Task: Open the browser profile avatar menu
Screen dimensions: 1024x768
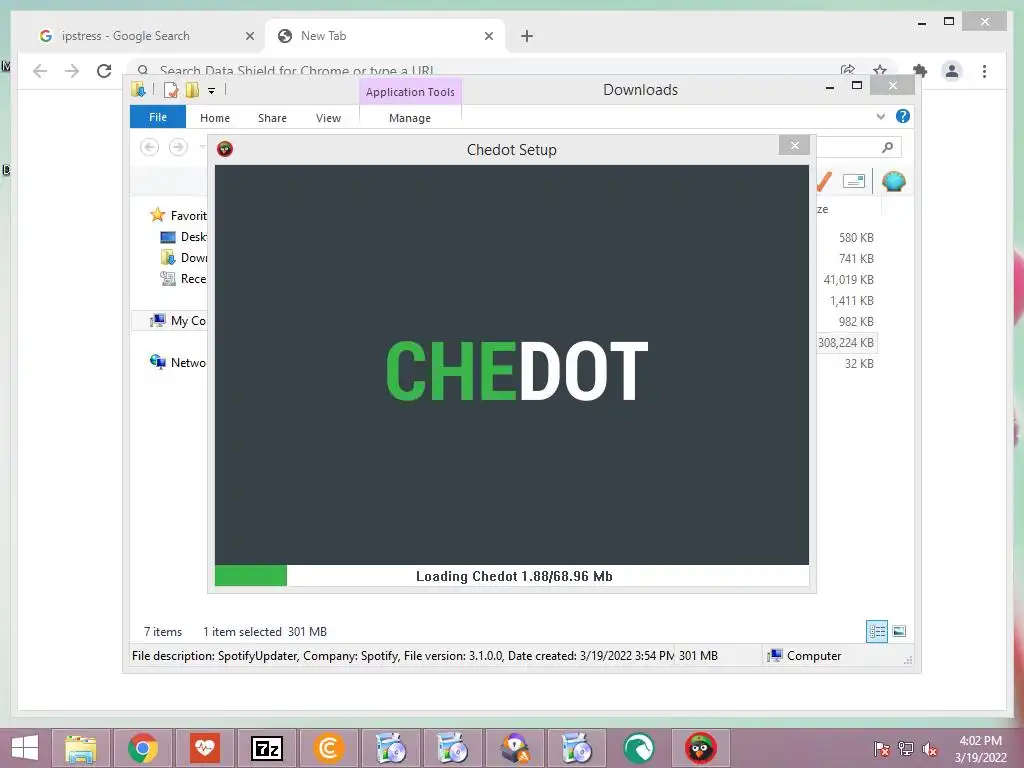Action: point(952,71)
